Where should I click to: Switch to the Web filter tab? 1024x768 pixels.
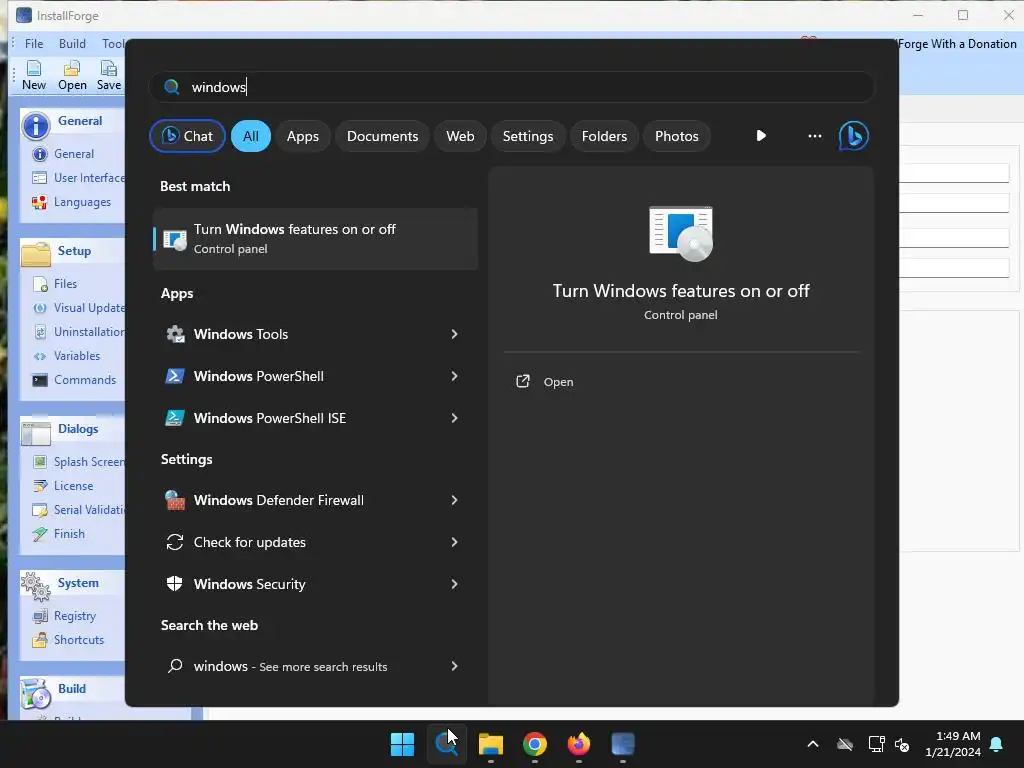[460, 136]
